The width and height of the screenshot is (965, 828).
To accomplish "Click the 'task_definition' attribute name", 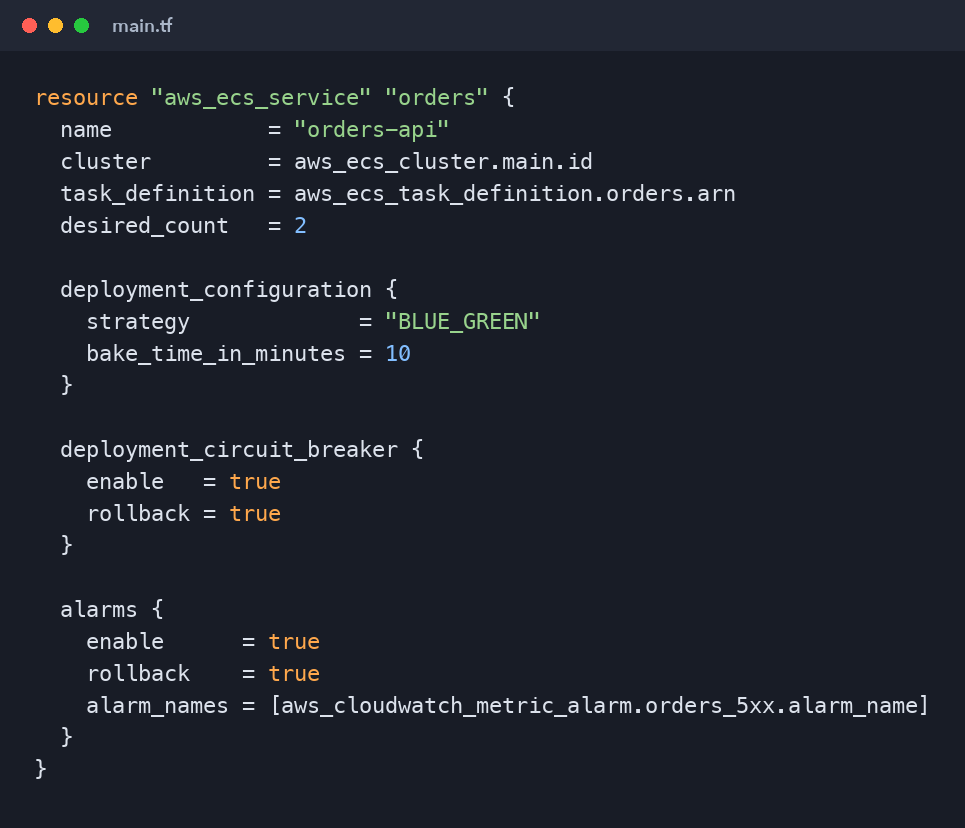I will tap(158, 194).
